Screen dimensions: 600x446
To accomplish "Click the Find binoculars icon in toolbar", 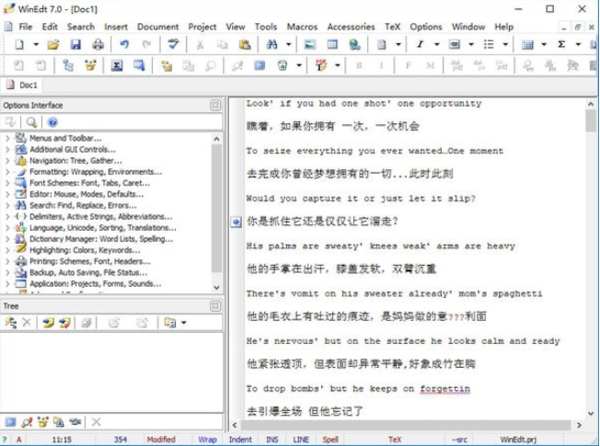I will pos(272,45).
